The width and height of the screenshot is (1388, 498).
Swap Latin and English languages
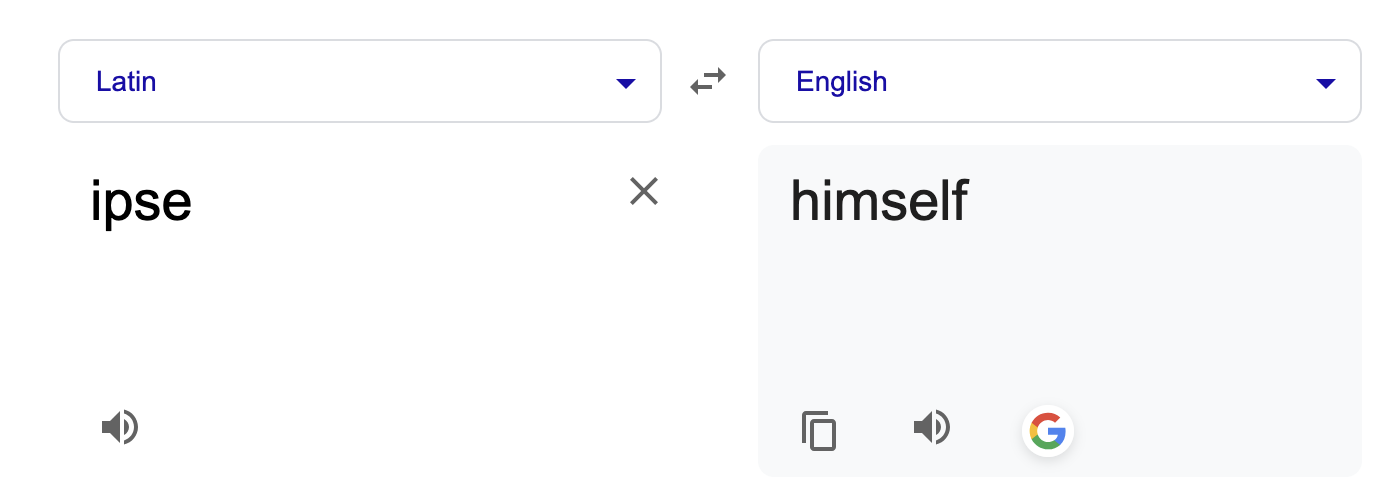708,81
